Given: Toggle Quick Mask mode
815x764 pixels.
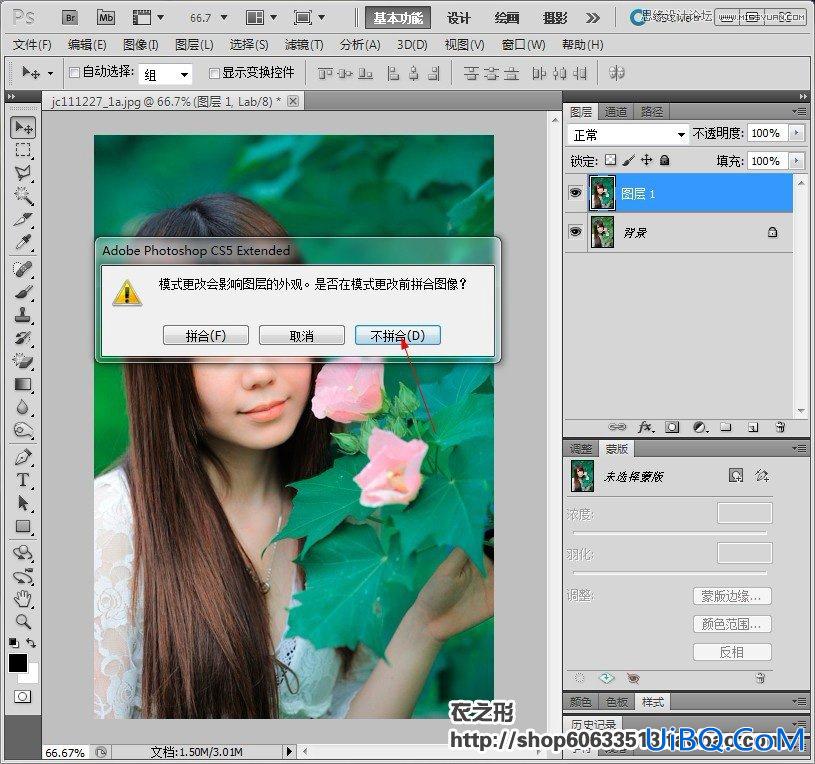Looking at the screenshot, I should pos(23,696).
